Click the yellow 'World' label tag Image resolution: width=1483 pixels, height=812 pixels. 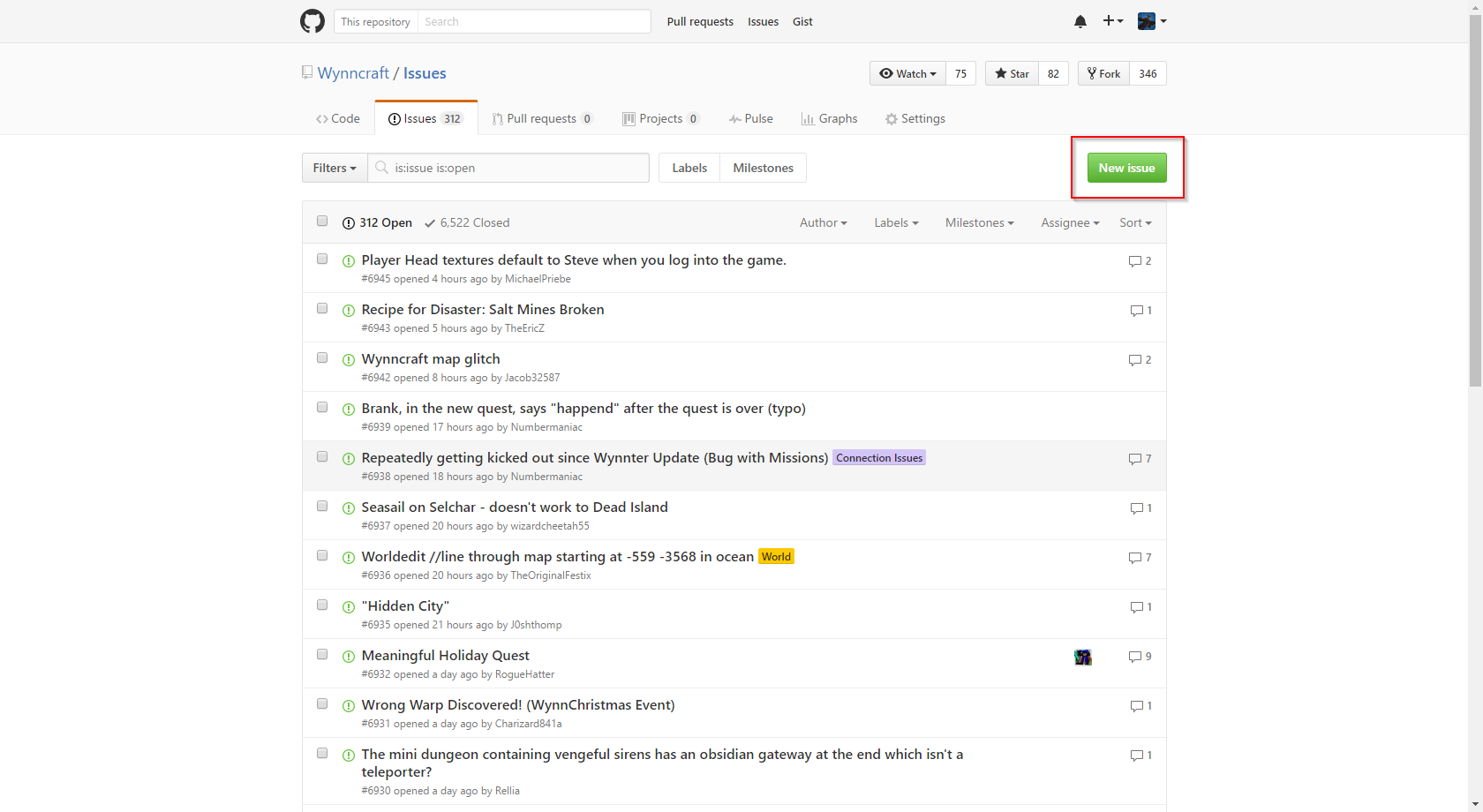click(777, 557)
